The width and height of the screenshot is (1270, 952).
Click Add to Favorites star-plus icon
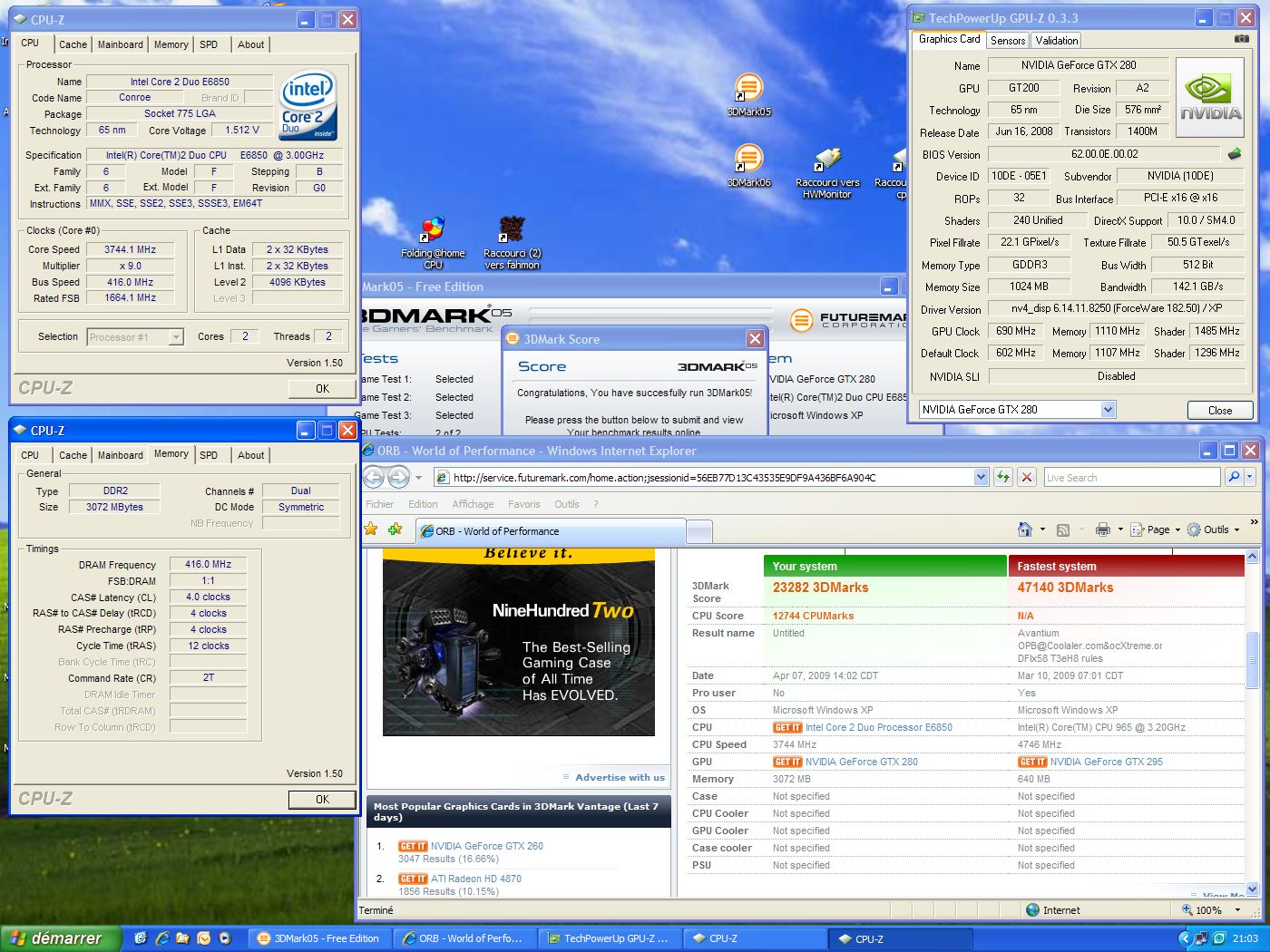[x=395, y=529]
